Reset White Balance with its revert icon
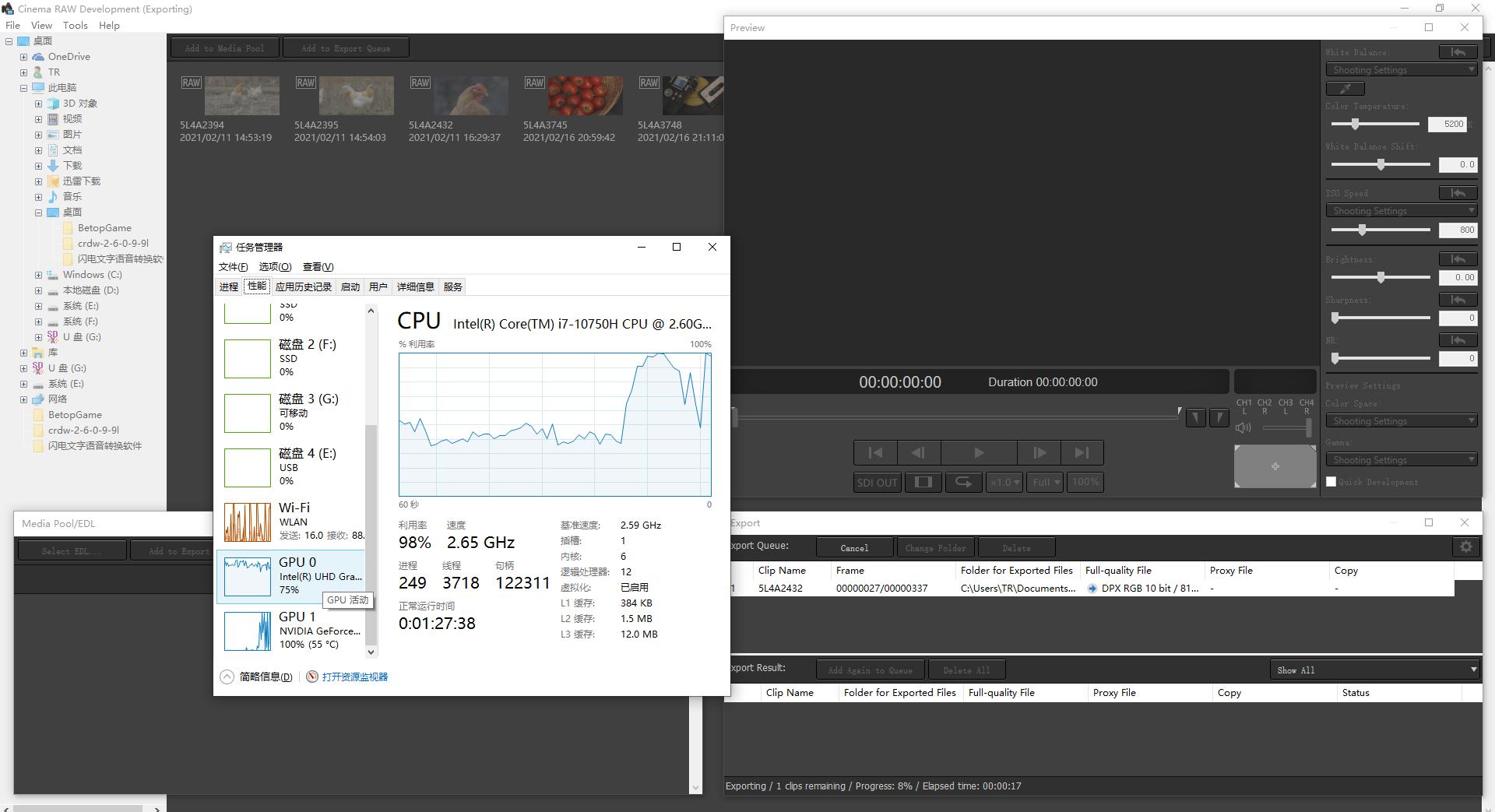This screenshot has height=812, width=1495. click(1457, 52)
